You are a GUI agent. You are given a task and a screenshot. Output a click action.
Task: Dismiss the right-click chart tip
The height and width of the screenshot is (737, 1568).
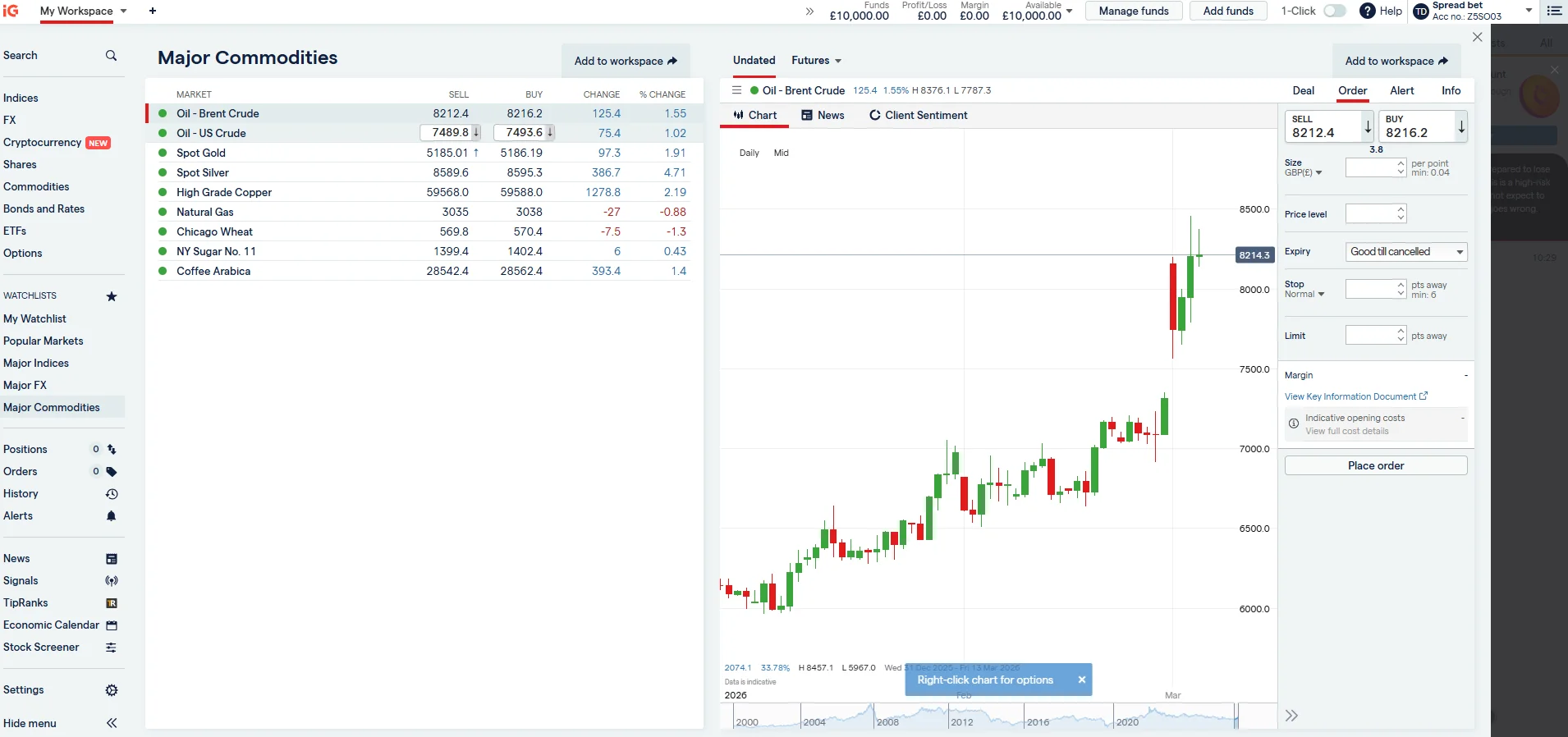[1082, 680]
